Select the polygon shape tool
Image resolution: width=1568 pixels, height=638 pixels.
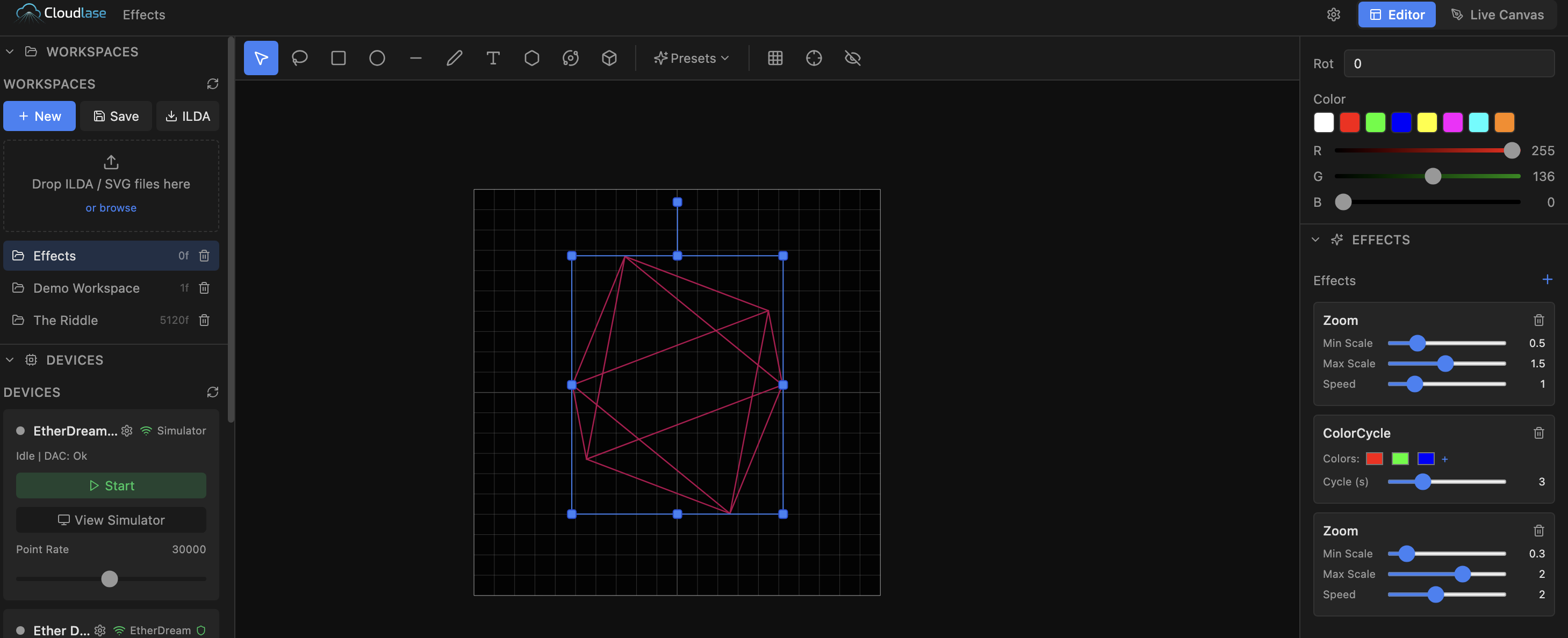(x=532, y=58)
